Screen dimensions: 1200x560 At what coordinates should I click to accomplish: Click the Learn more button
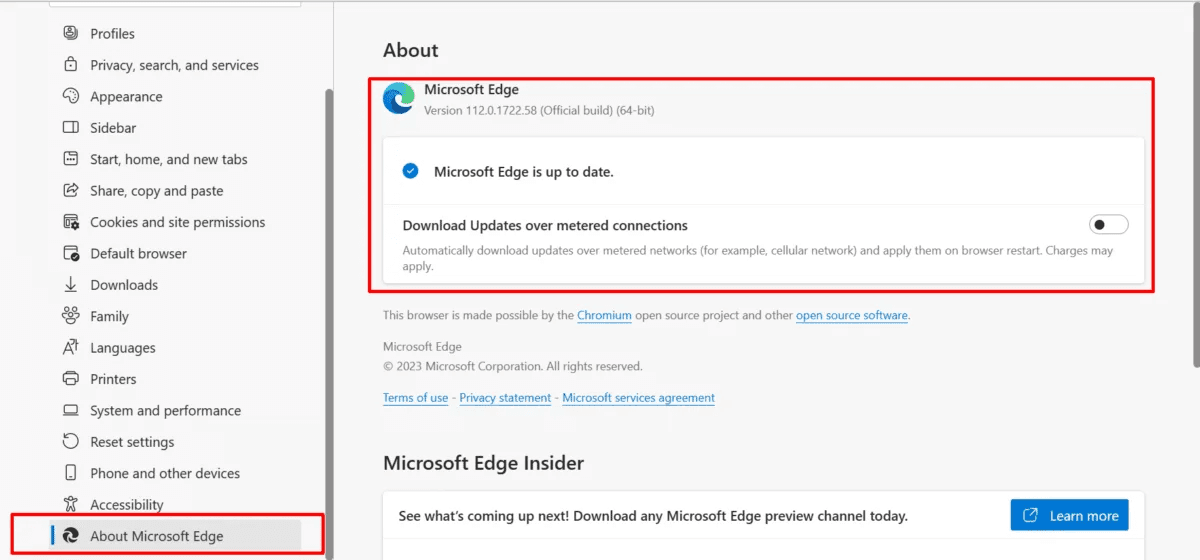click(1069, 516)
